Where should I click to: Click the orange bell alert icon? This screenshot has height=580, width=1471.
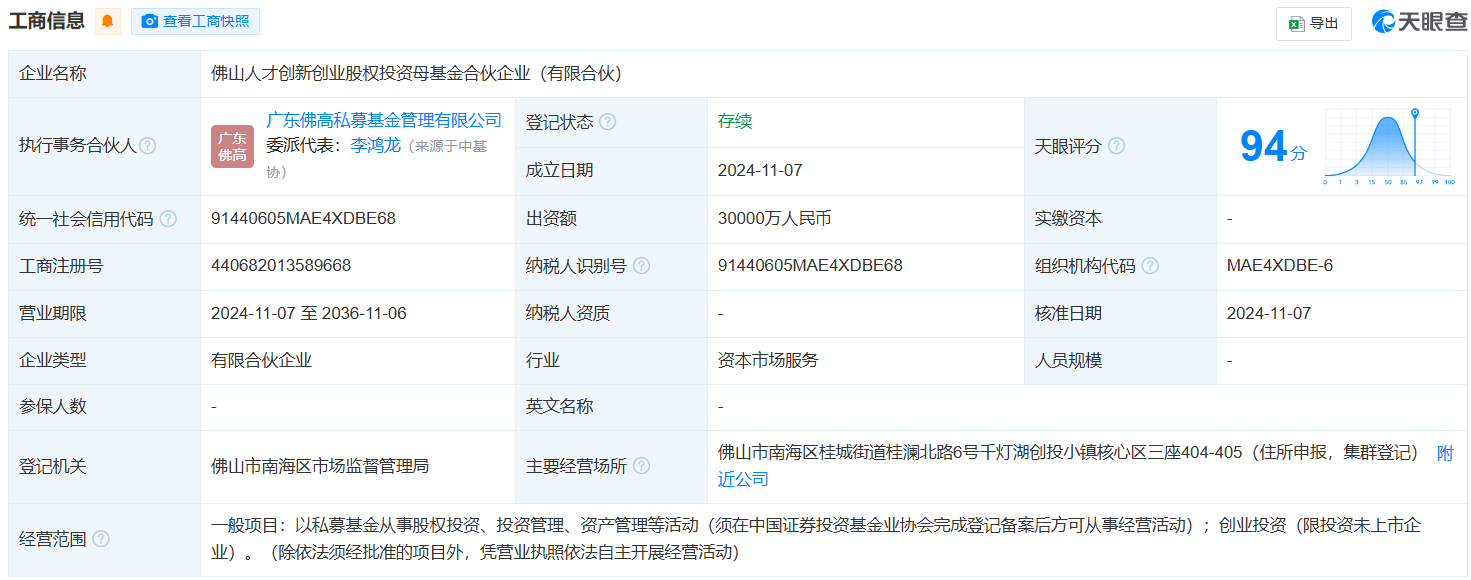108,21
